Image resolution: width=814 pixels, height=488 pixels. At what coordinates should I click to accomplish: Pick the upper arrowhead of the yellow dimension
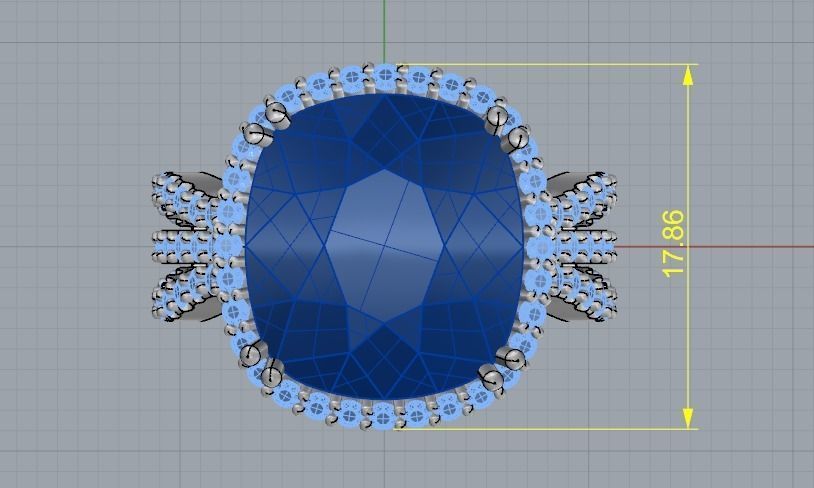(688, 76)
